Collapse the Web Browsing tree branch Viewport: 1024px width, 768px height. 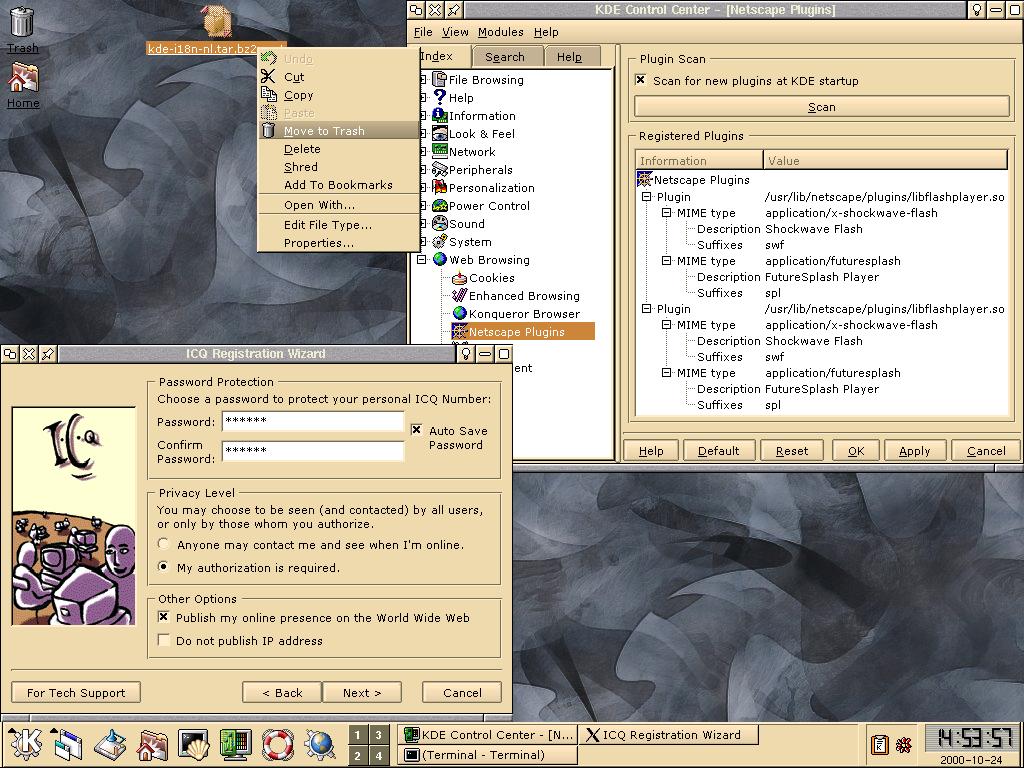[x=422, y=259]
